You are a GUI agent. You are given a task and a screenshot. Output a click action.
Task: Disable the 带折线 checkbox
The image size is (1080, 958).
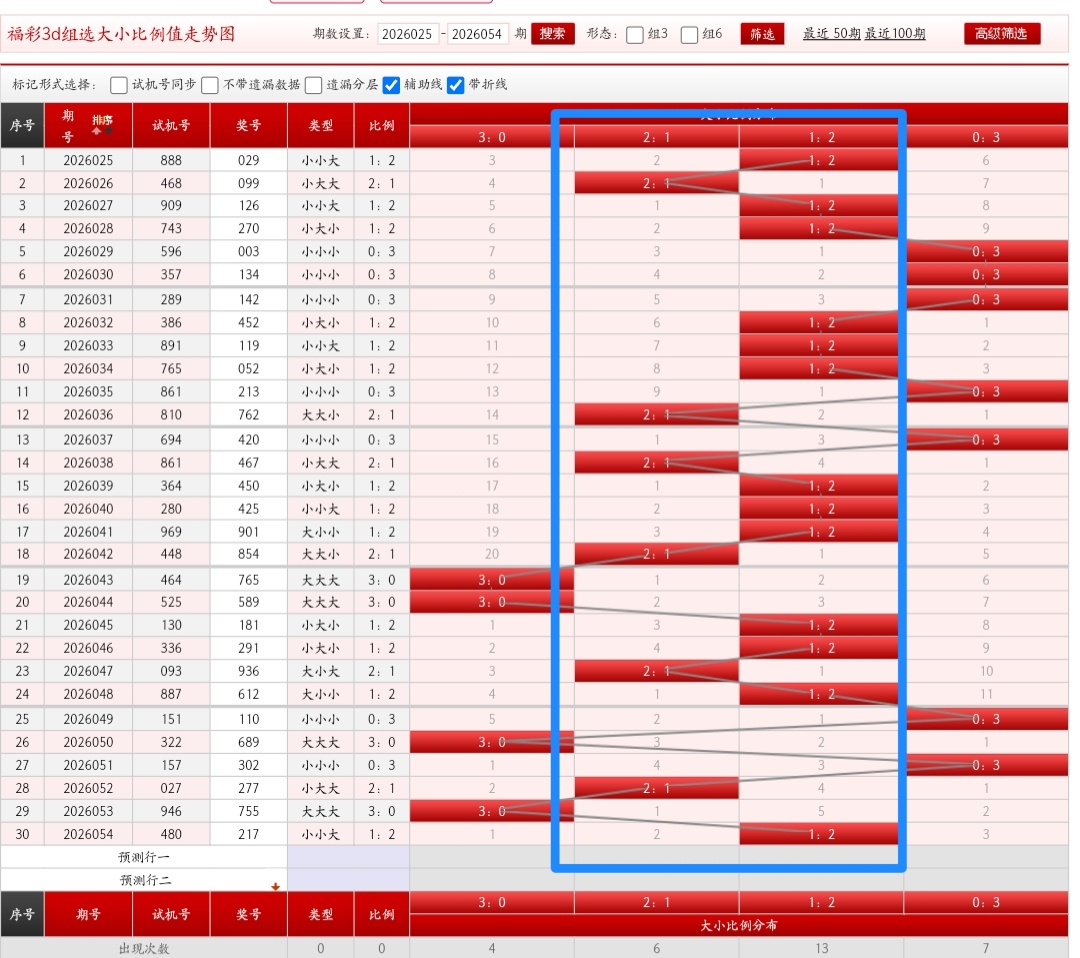point(456,85)
